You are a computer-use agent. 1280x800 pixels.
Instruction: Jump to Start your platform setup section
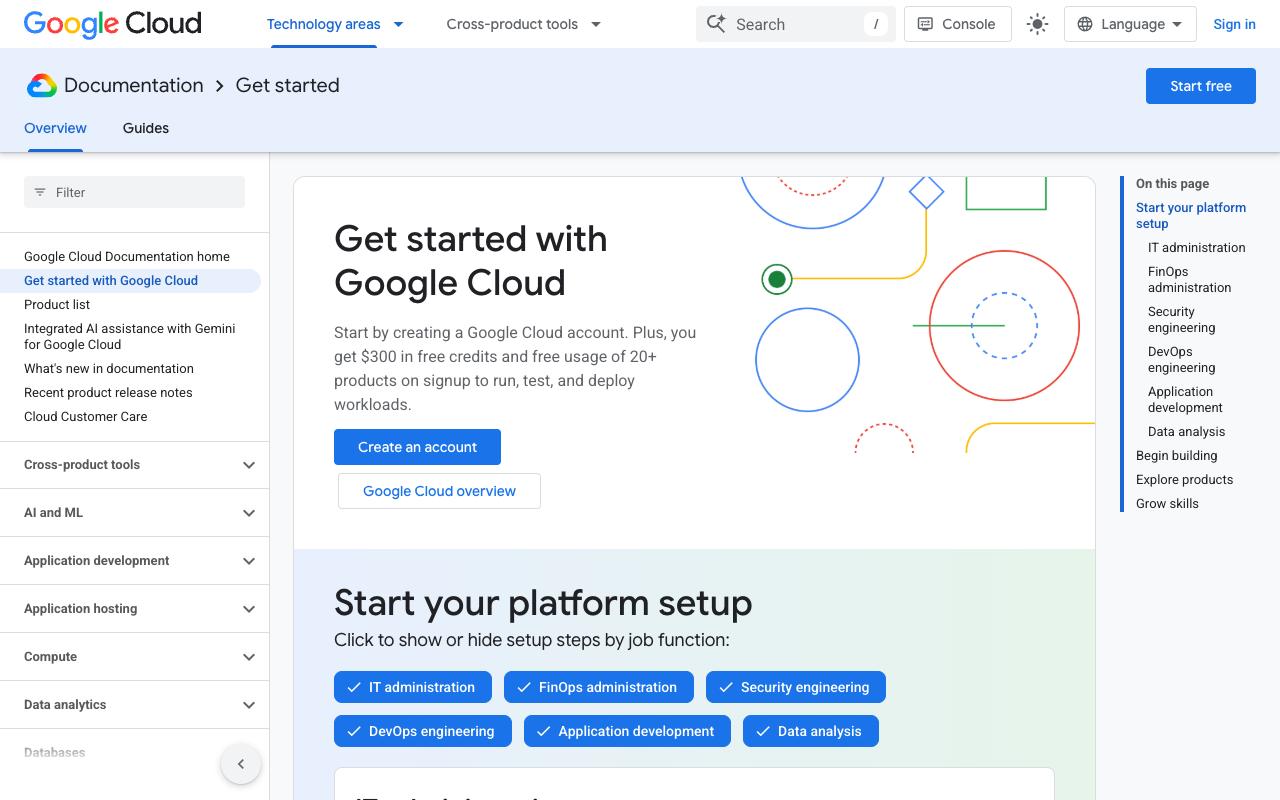point(1191,216)
